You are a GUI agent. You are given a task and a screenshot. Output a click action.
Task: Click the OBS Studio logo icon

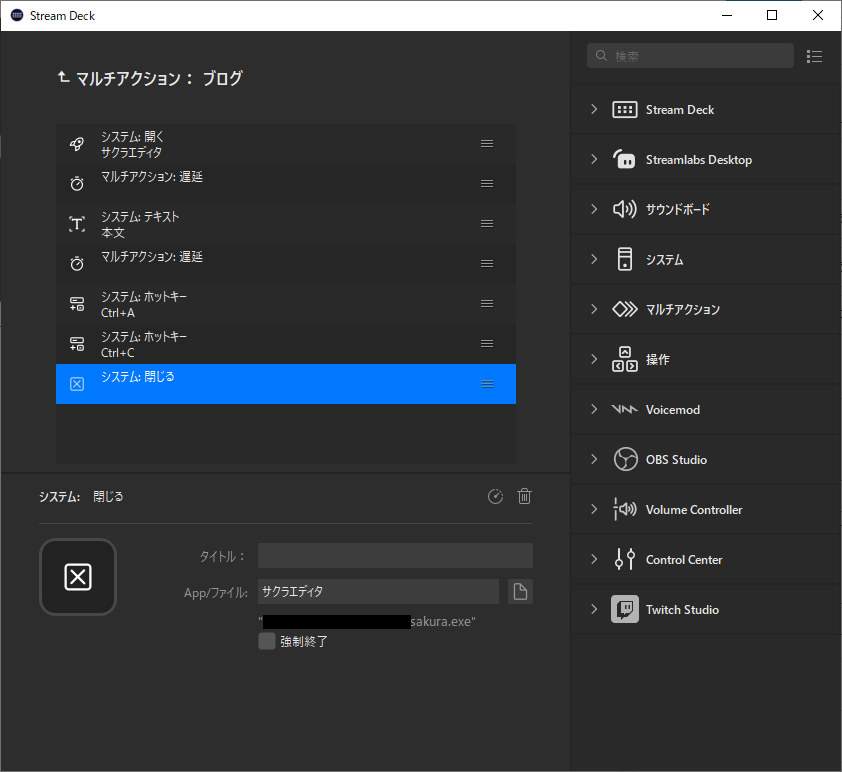point(626,459)
